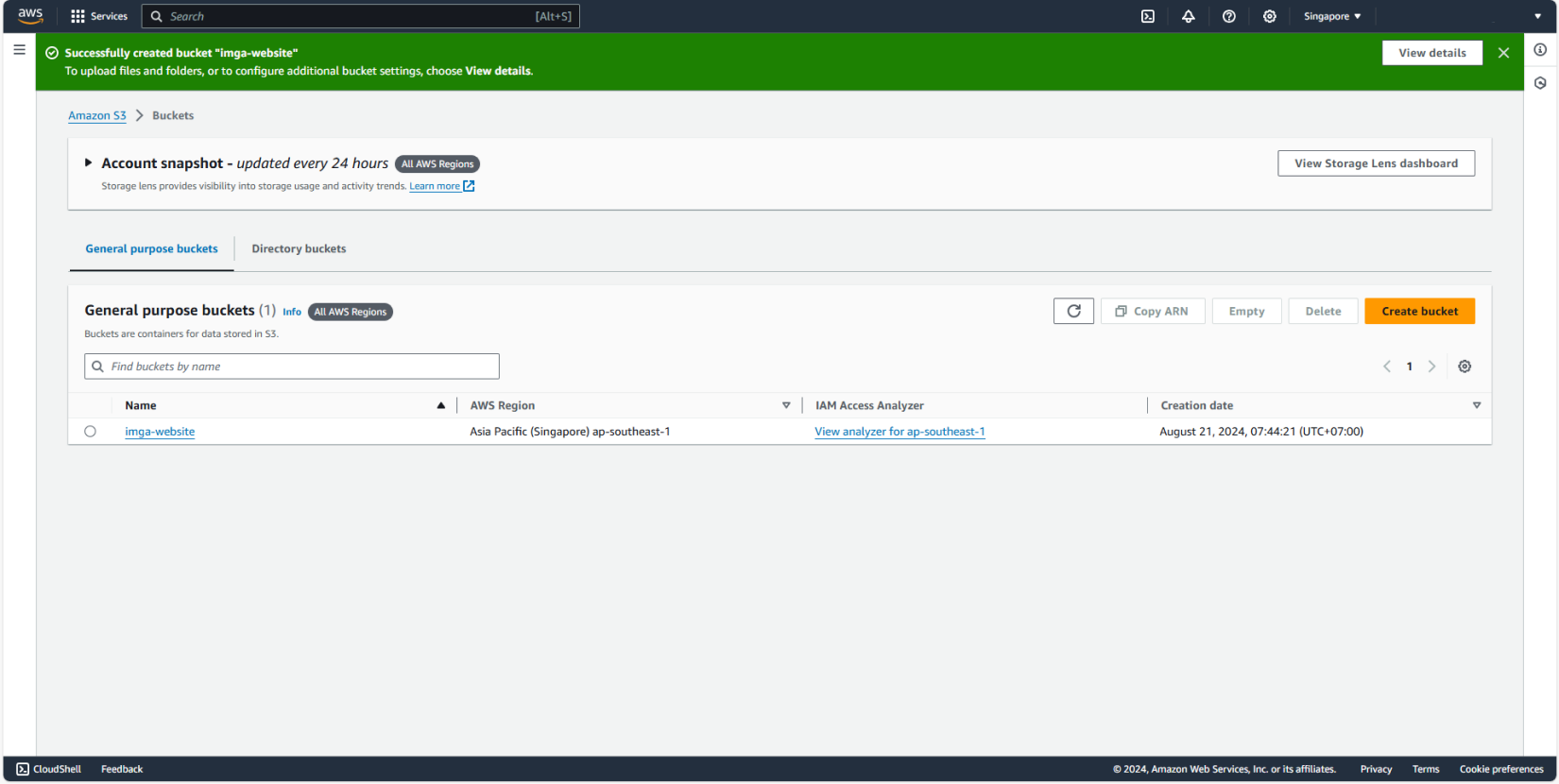The height and width of the screenshot is (784, 1559).
Task: Open Privacy footer link
Action: pyautogui.click(x=1376, y=769)
